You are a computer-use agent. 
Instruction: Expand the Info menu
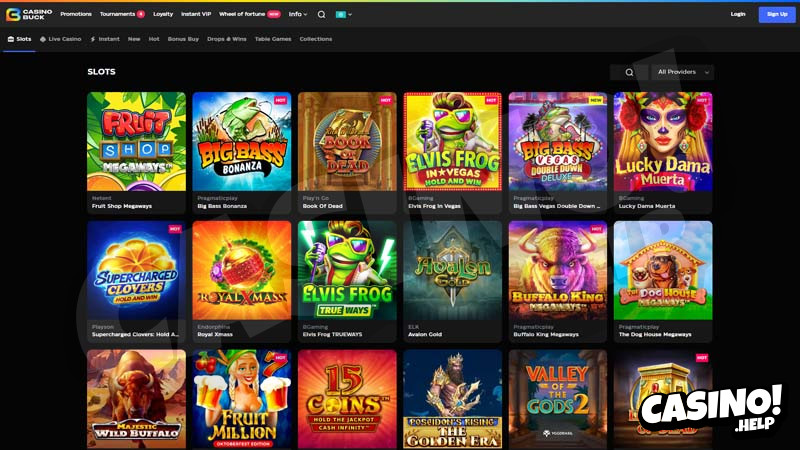[x=298, y=14]
